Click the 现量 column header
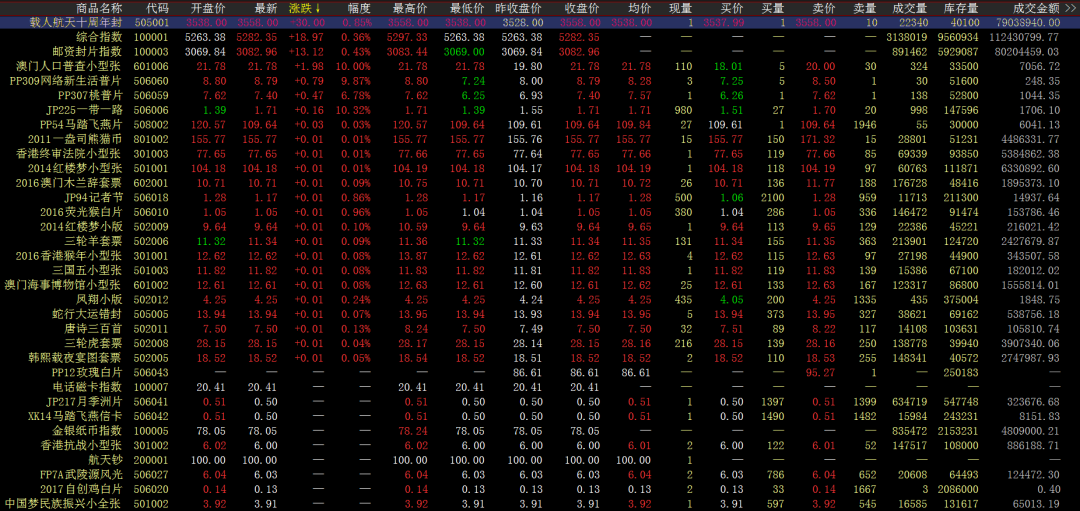Image resolution: width=1080 pixels, height=511 pixels. click(681, 9)
